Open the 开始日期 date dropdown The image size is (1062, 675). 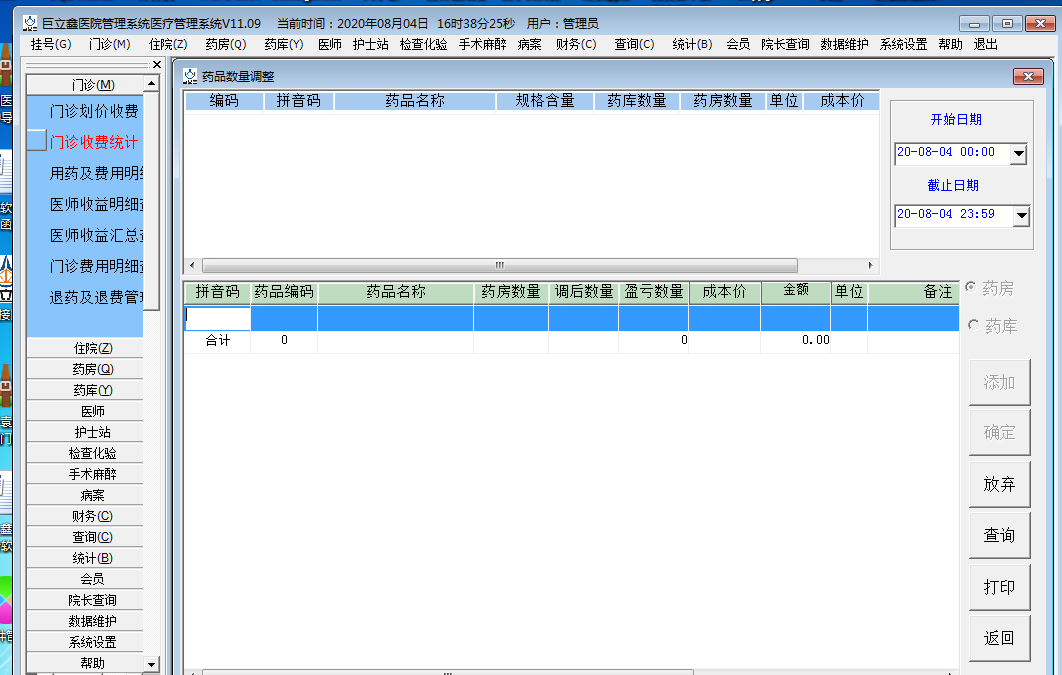pyautogui.click(x=1021, y=153)
